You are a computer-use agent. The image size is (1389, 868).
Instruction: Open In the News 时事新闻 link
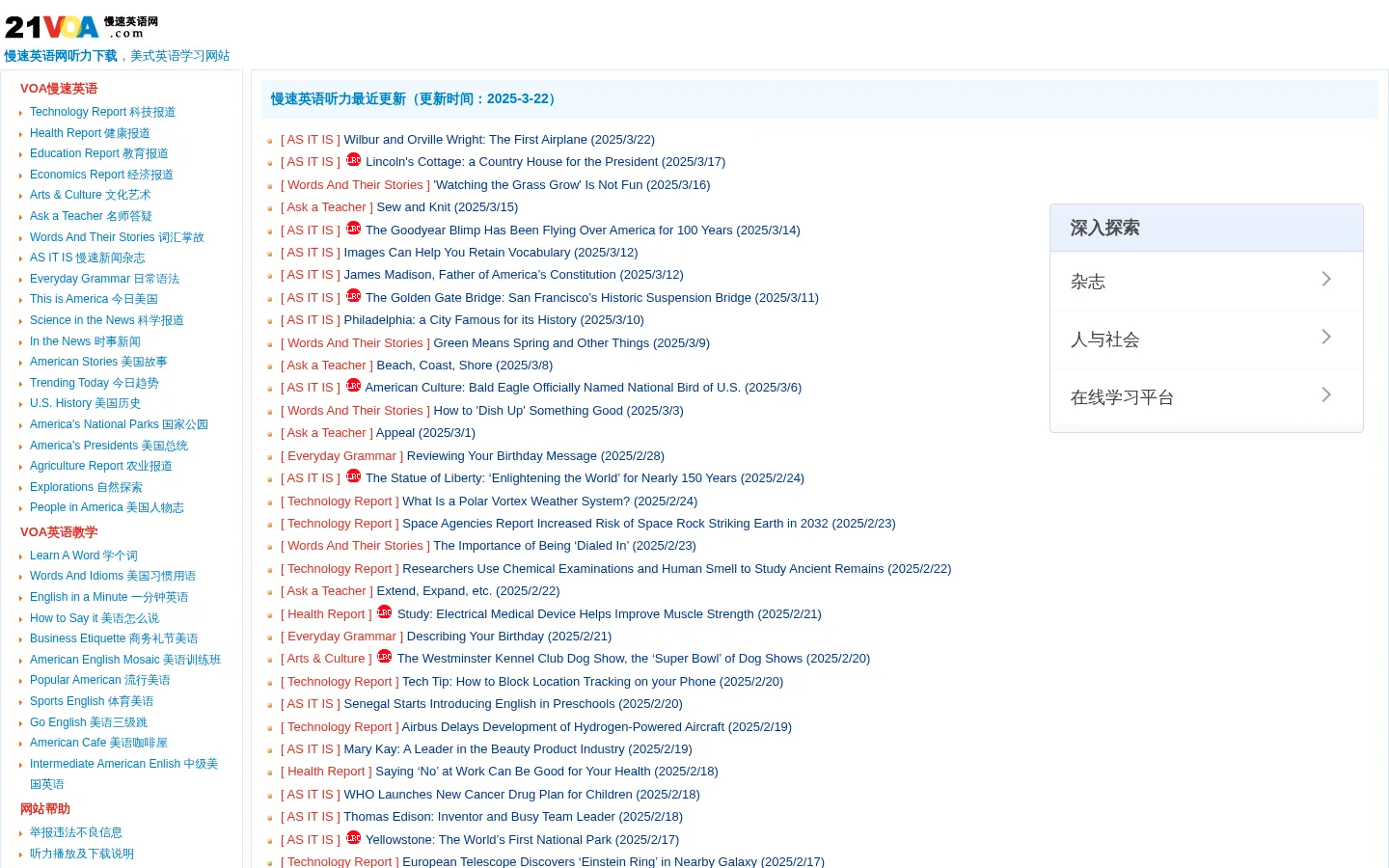[x=85, y=341]
